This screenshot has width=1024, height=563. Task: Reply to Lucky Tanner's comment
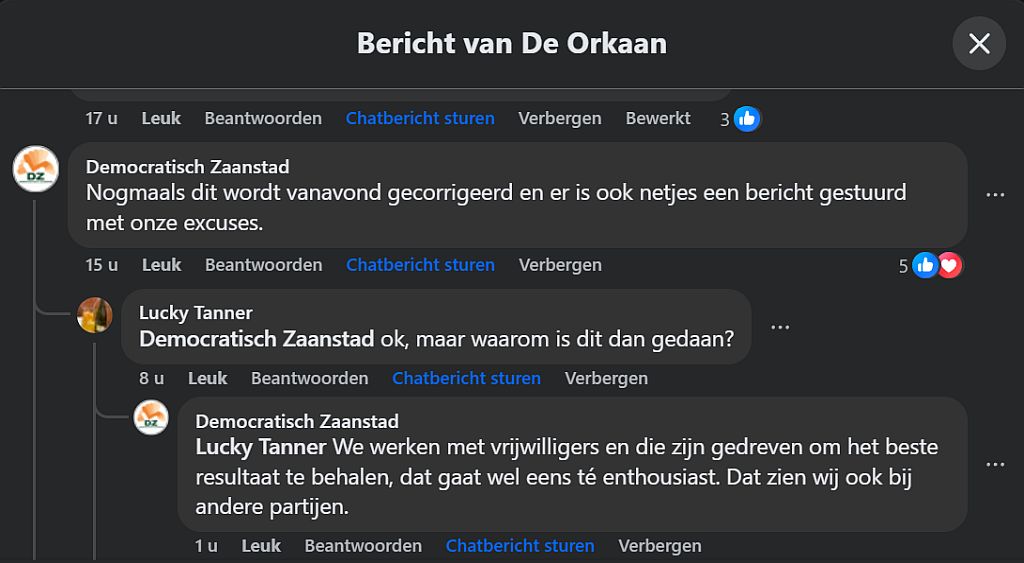click(309, 378)
